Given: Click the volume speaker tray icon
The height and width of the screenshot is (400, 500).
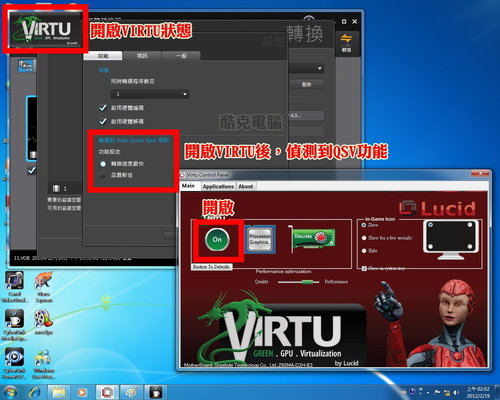Looking at the screenshot, I should tap(456, 393).
